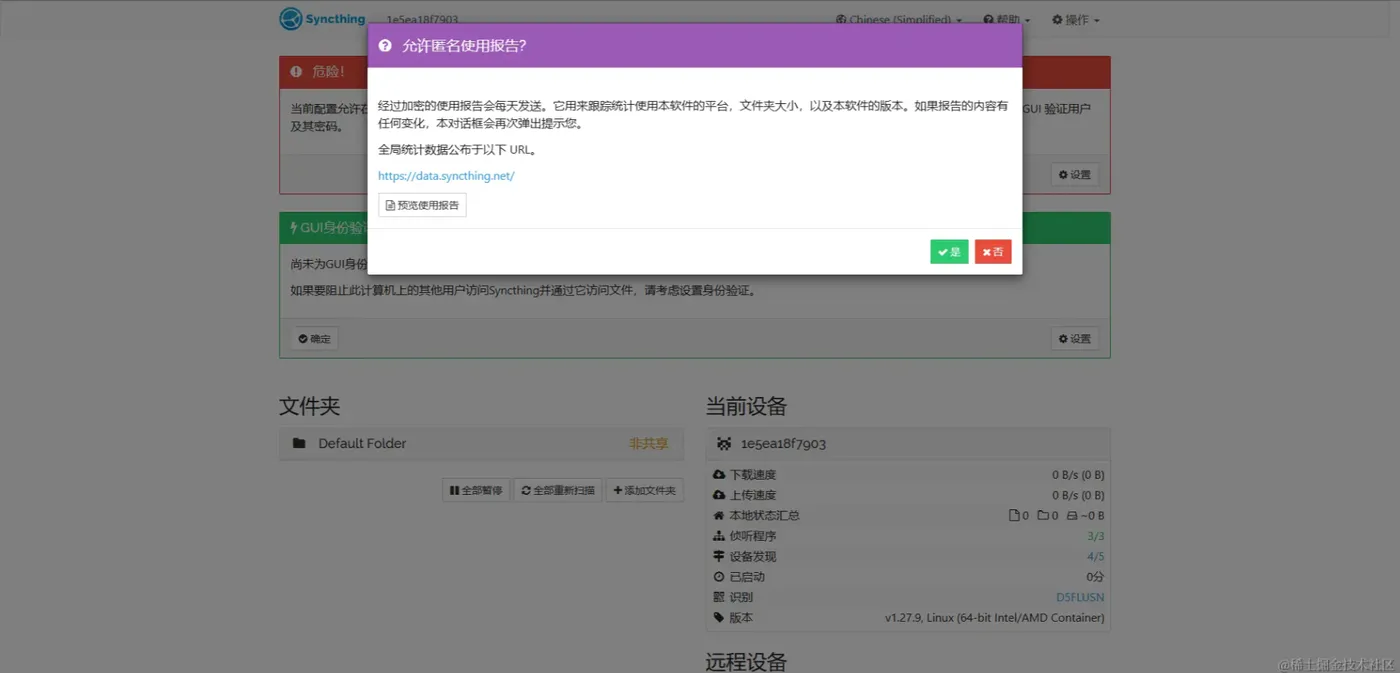Image resolution: width=1400 pixels, height=673 pixels.
Task: Expand the 1e5ea18f7903 device panel header
Action: 908,444
